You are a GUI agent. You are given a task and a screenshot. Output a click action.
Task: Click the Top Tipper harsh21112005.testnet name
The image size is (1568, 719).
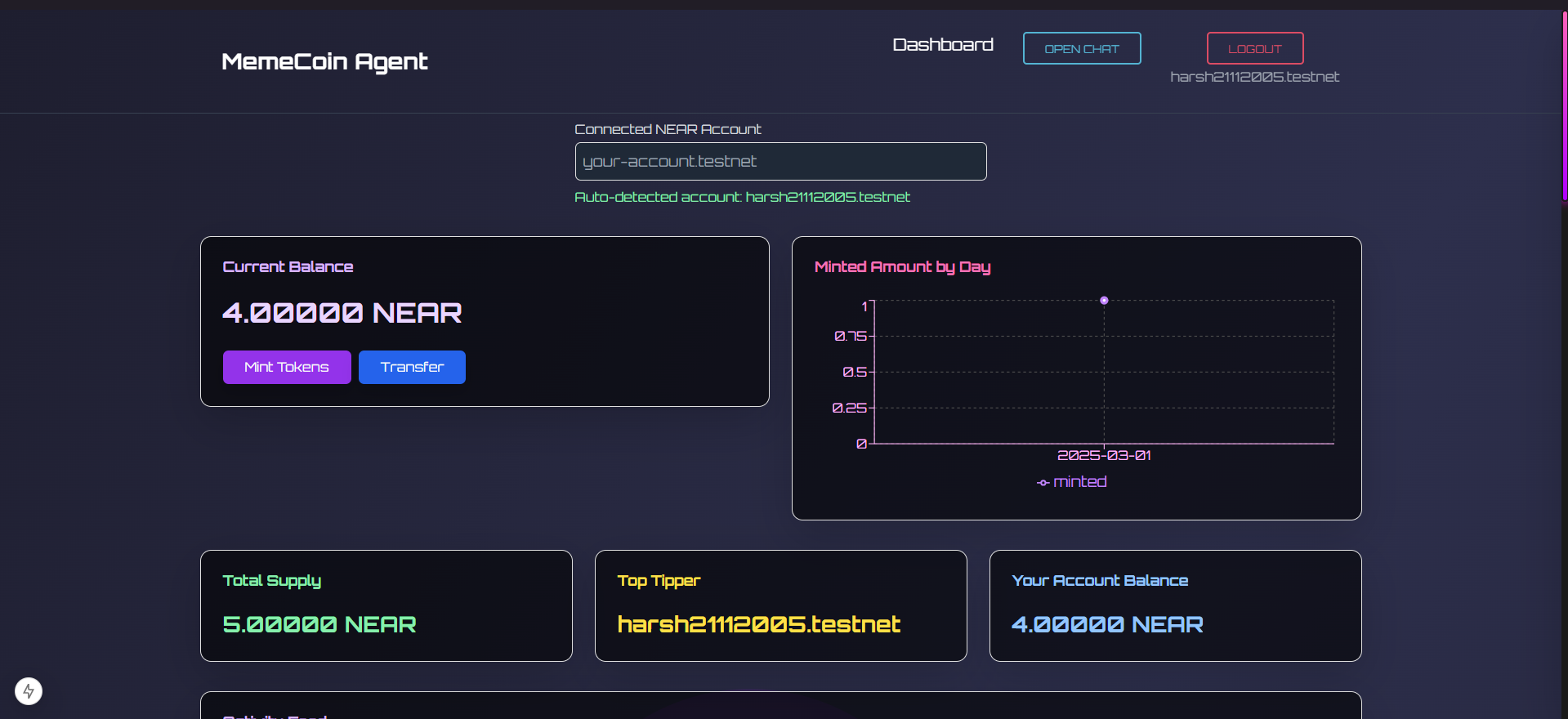[759, 624]
